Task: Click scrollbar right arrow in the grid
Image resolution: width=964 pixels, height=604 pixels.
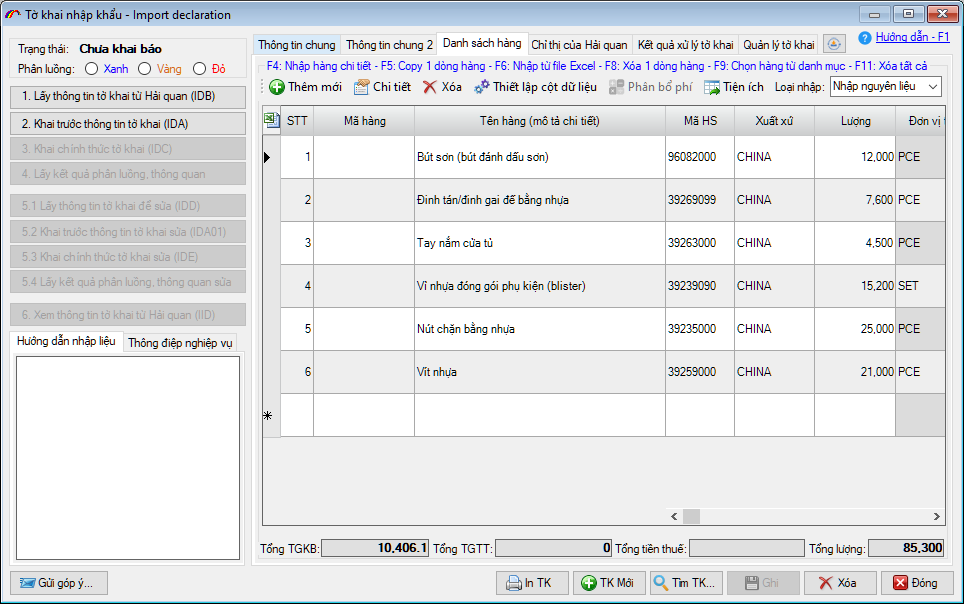Action: pos(936,517)
